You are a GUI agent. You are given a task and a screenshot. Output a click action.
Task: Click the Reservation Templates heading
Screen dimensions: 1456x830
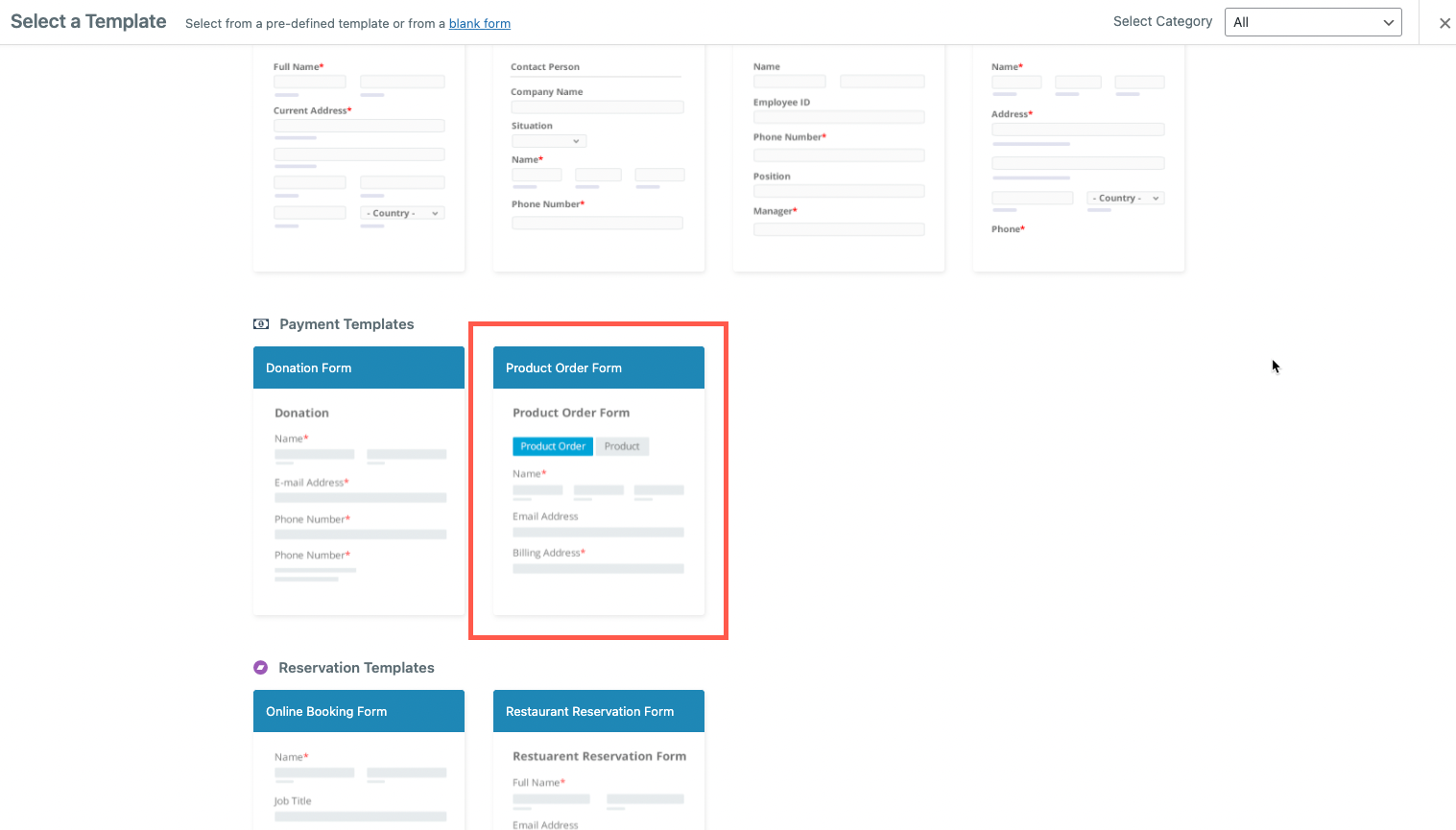[356, 668]
